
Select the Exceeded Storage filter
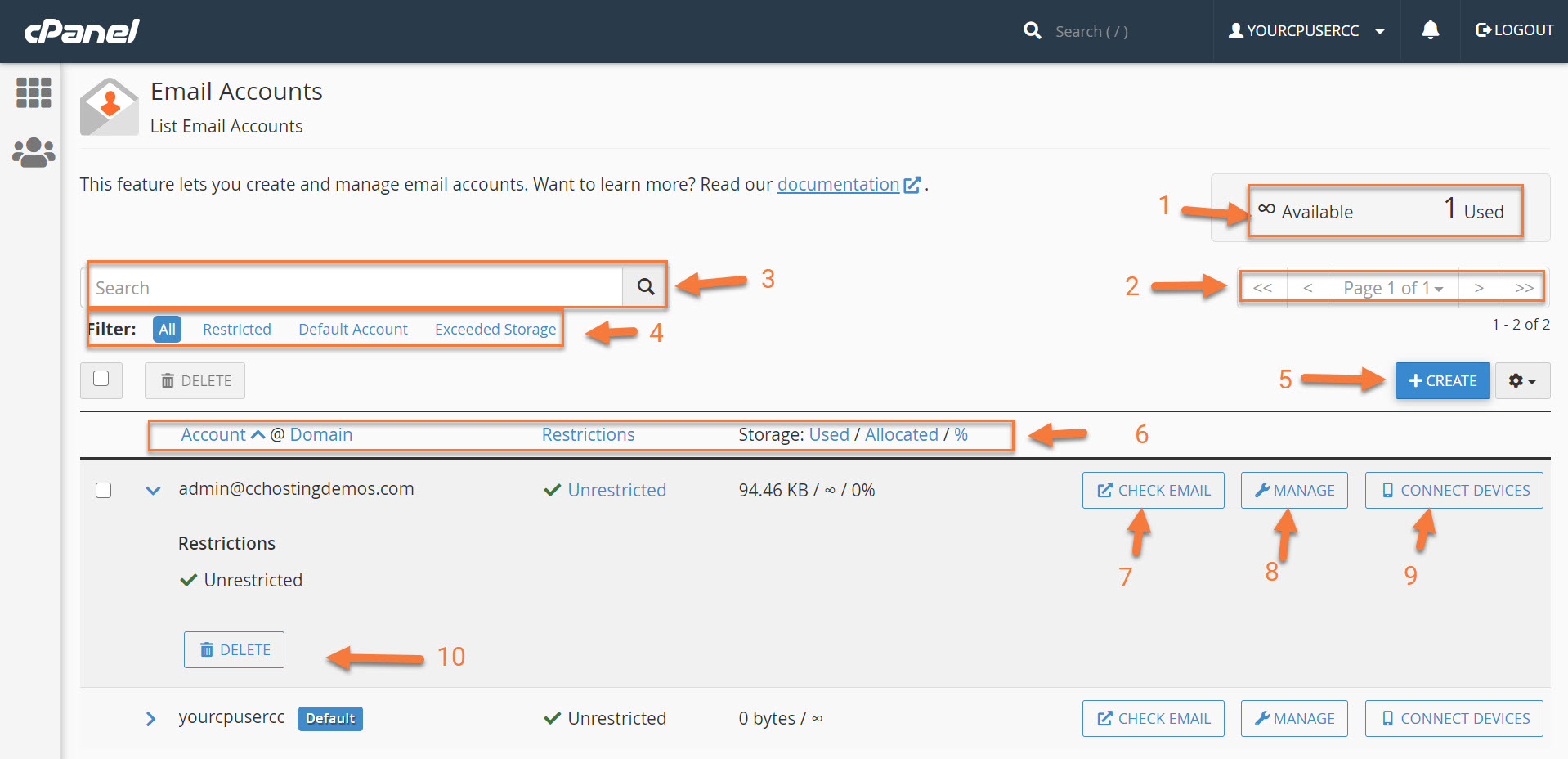(495, 329)
